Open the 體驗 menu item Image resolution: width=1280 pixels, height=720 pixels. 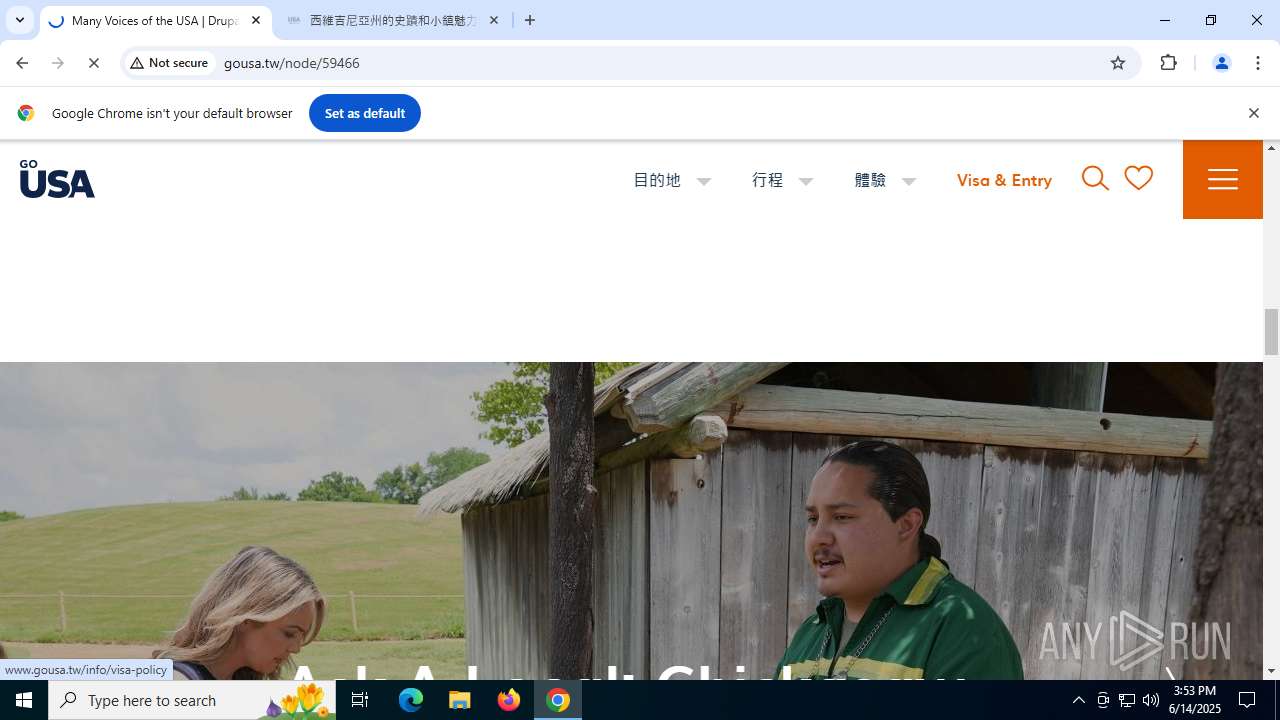(x=870, y=180)
